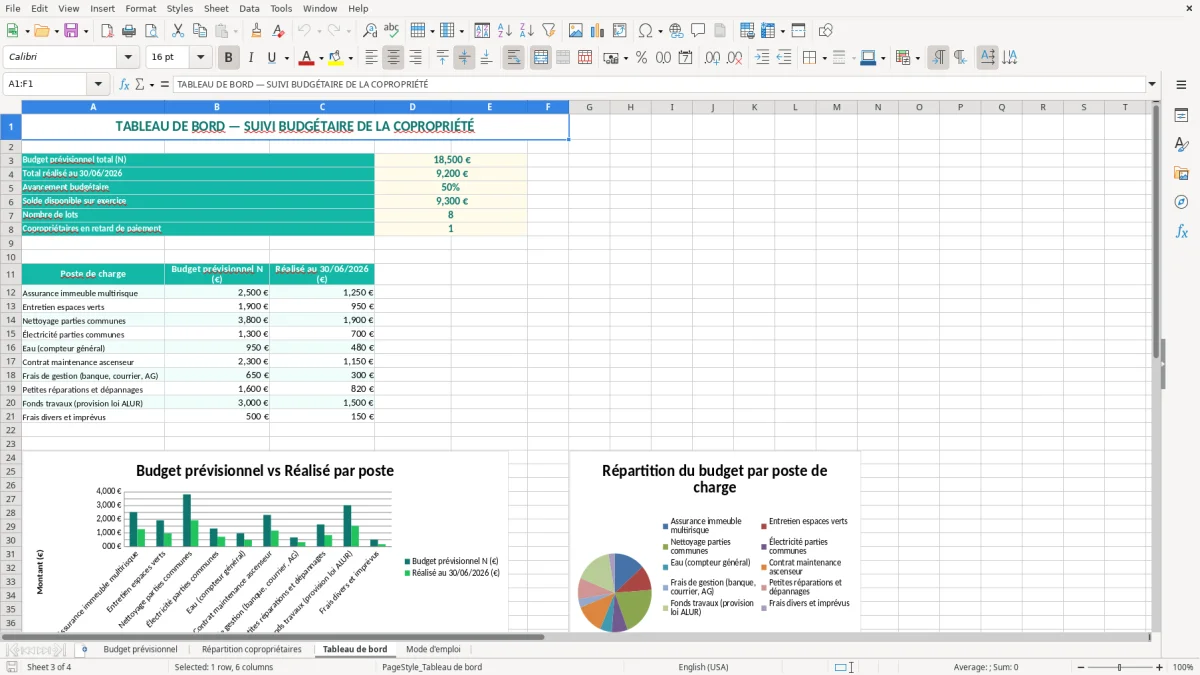Click the Print icon

point(128,31)
